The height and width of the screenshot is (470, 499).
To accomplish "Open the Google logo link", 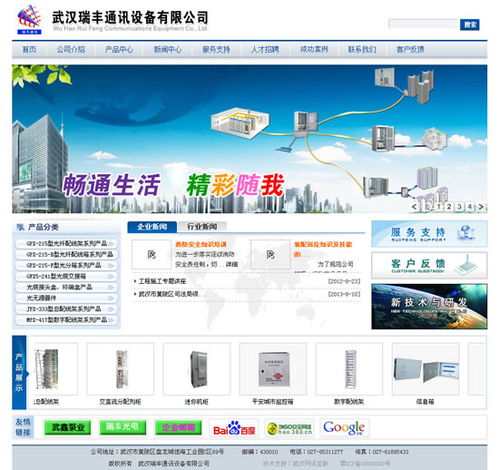I will coord(344,428).
